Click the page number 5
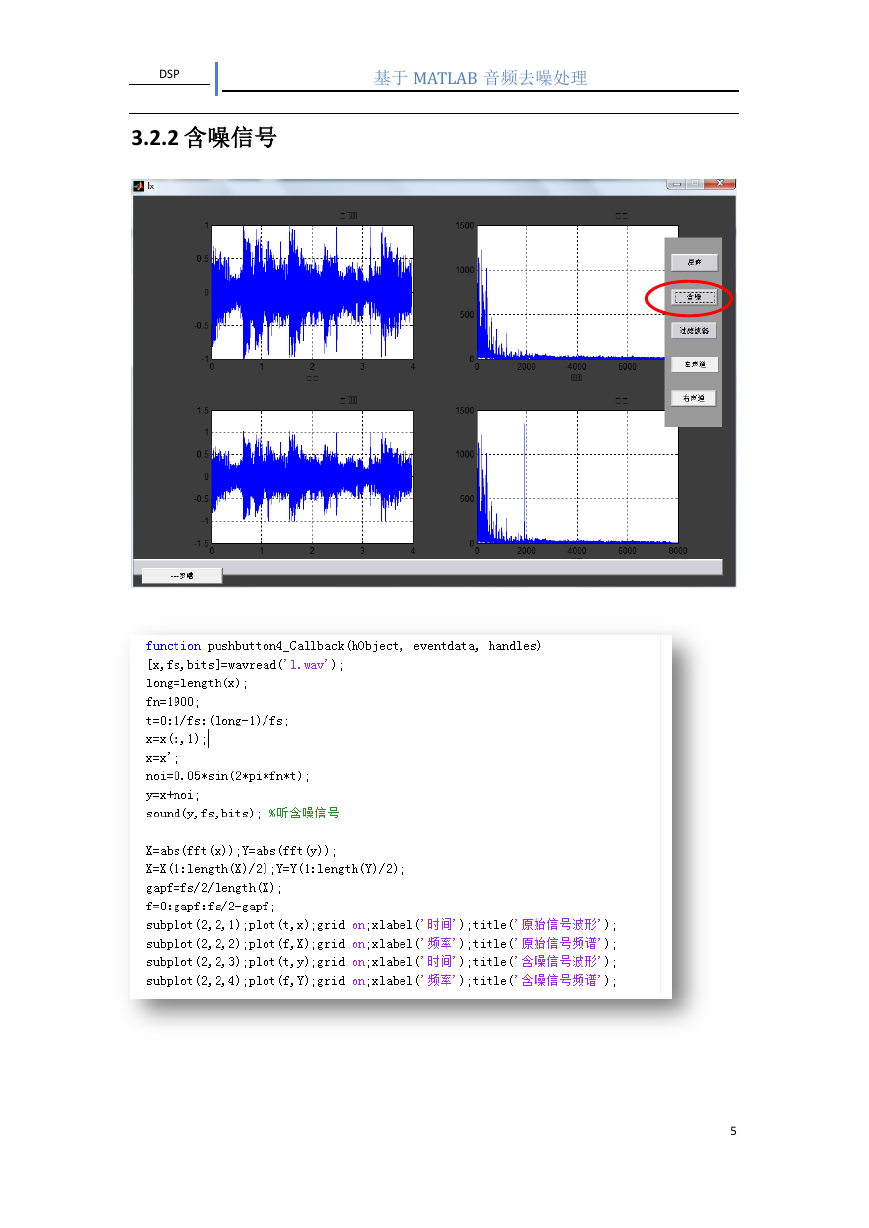Screen dimensions: 869x1228 click(x=733, y=1131)
